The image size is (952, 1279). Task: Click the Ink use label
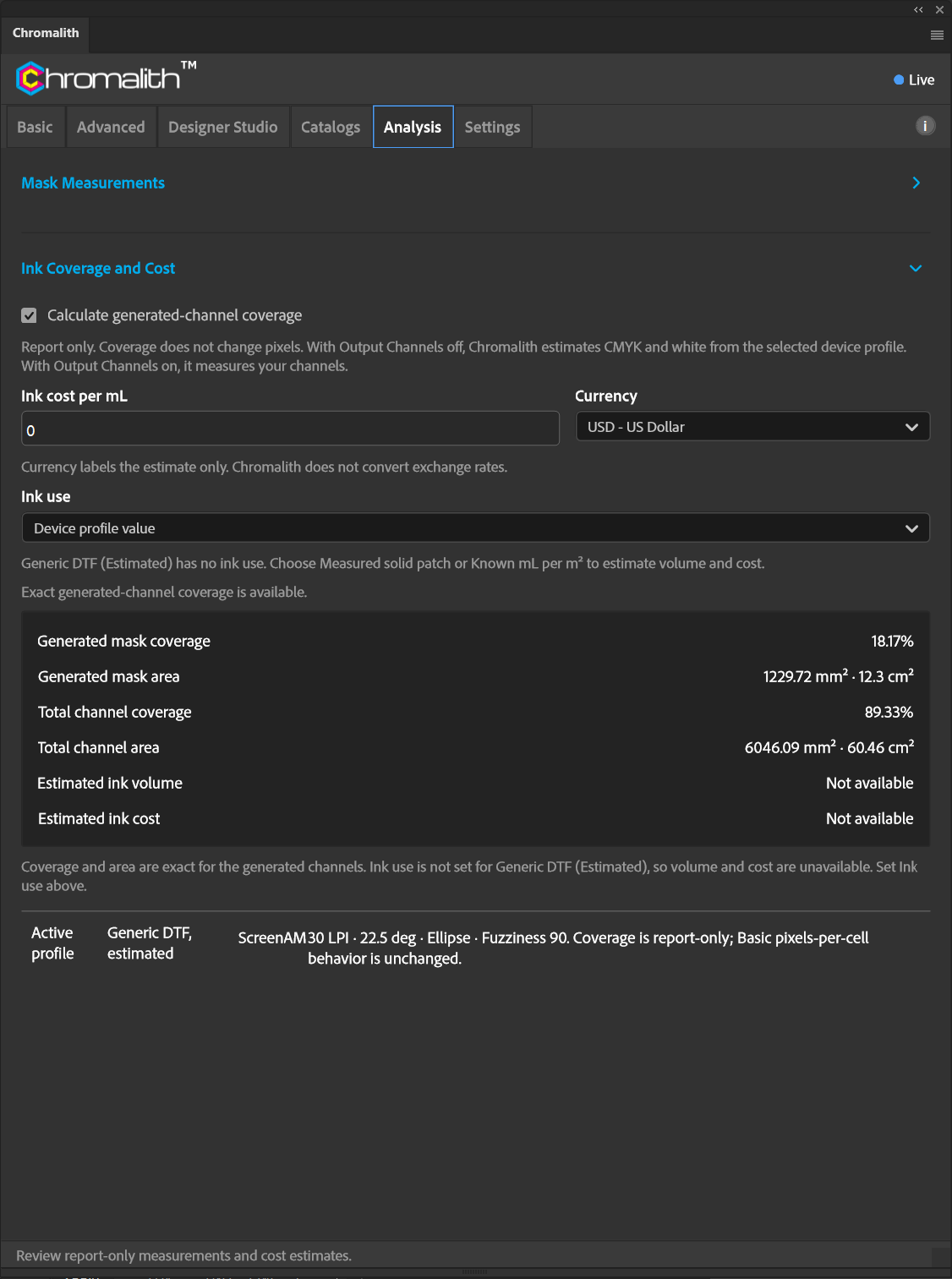coord(46,497)
